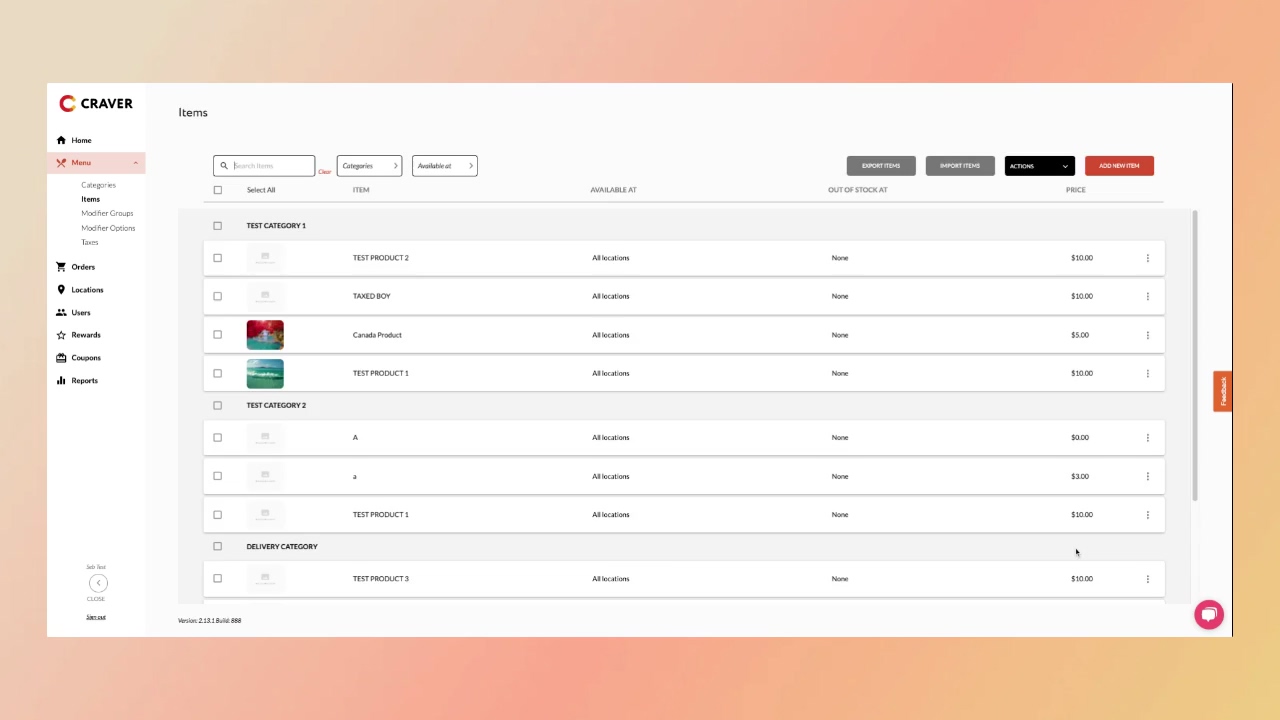Open the Available at filter dropdown
Viewport: 1280px width, 720px height.
[445, 166]
